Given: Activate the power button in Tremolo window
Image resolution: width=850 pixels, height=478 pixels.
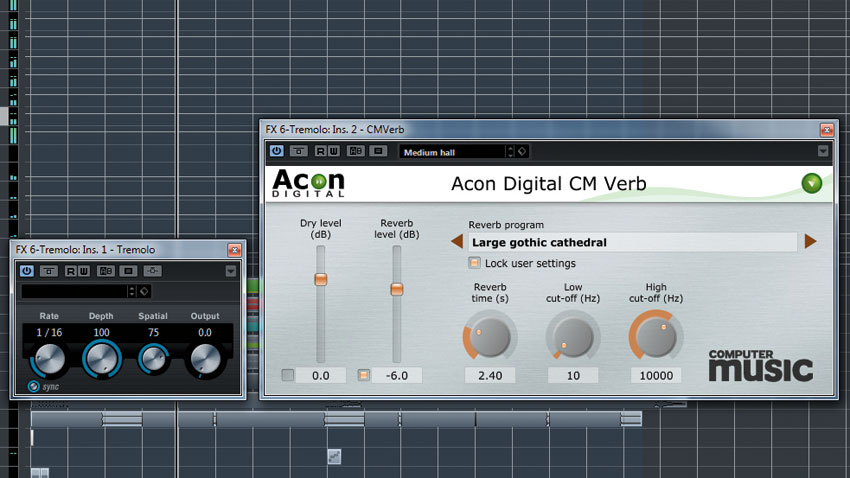Looking at the screenshot, I should coord(27,270).
